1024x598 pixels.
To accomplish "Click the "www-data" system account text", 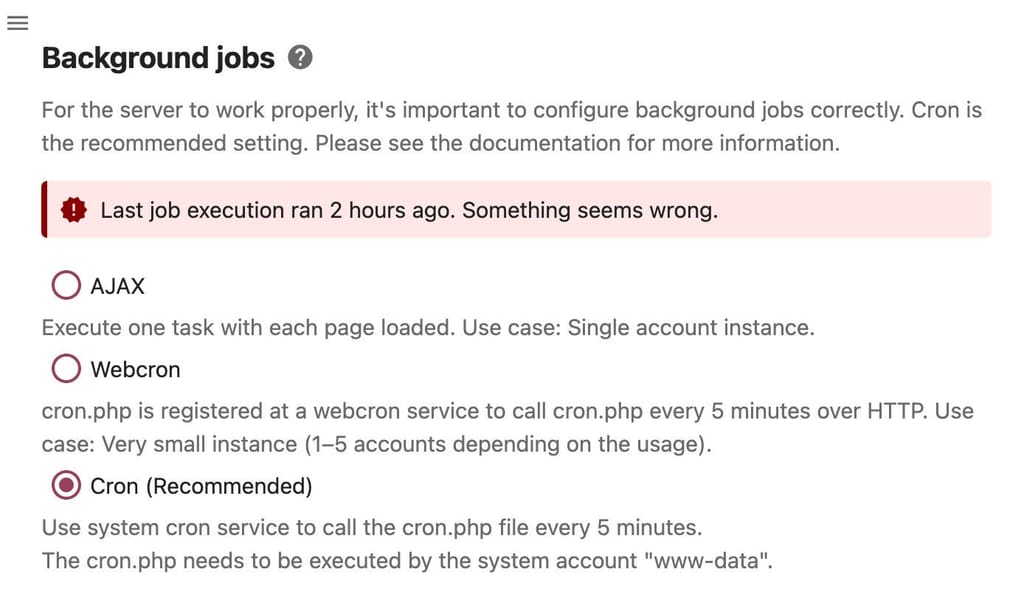I will click(x=710, y=561).
